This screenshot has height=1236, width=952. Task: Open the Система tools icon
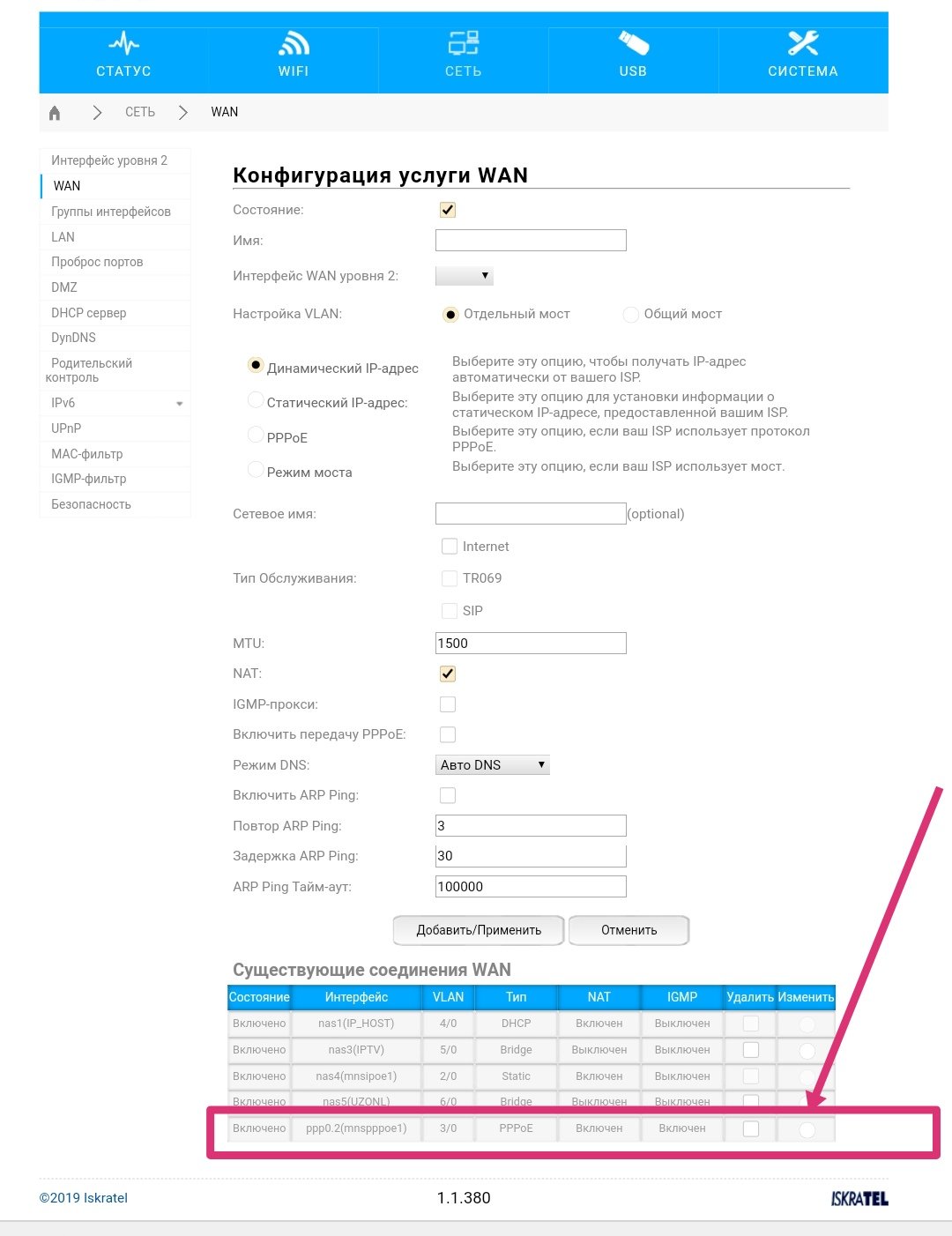pos(802,43)
